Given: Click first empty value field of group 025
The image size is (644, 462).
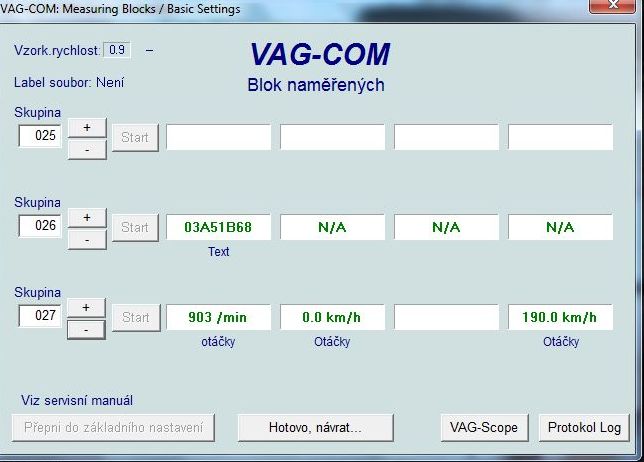Looking at the screenshot, I should [218, 137].
